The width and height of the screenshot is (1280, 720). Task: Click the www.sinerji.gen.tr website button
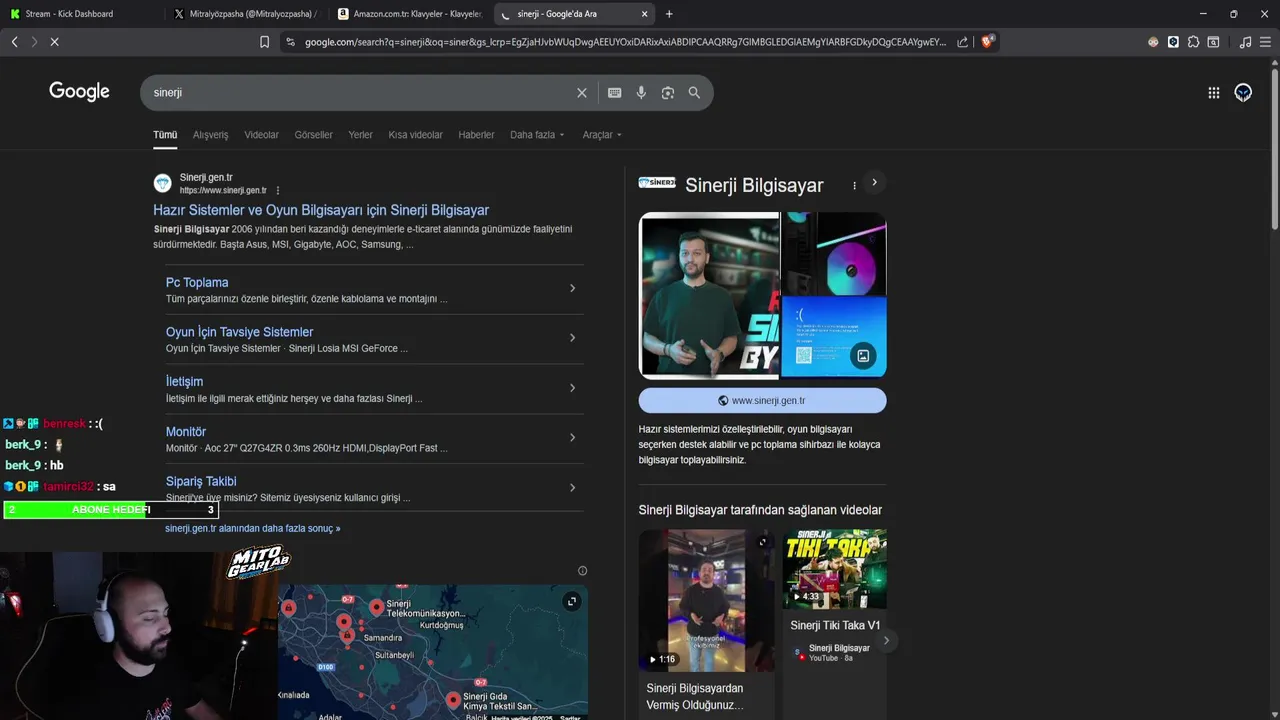point(762,400)
